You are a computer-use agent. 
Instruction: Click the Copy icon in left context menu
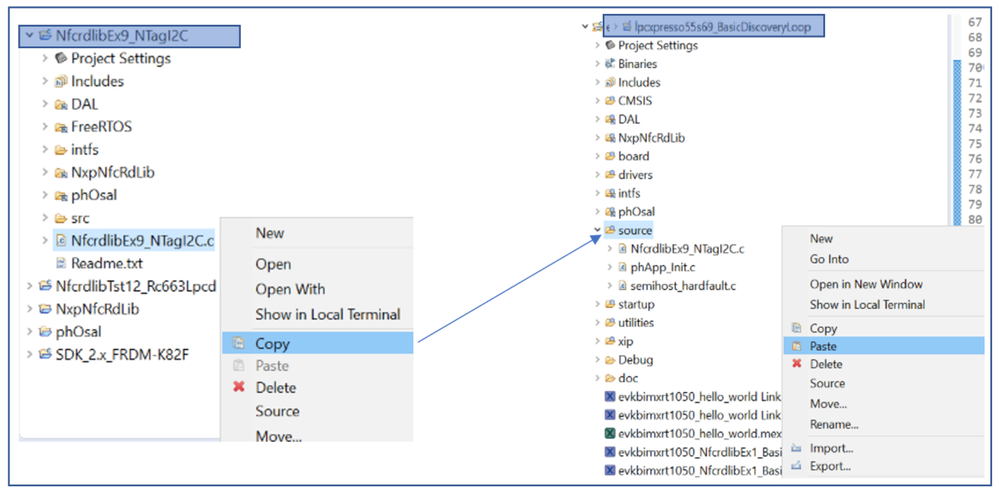[x=238, y=343]
